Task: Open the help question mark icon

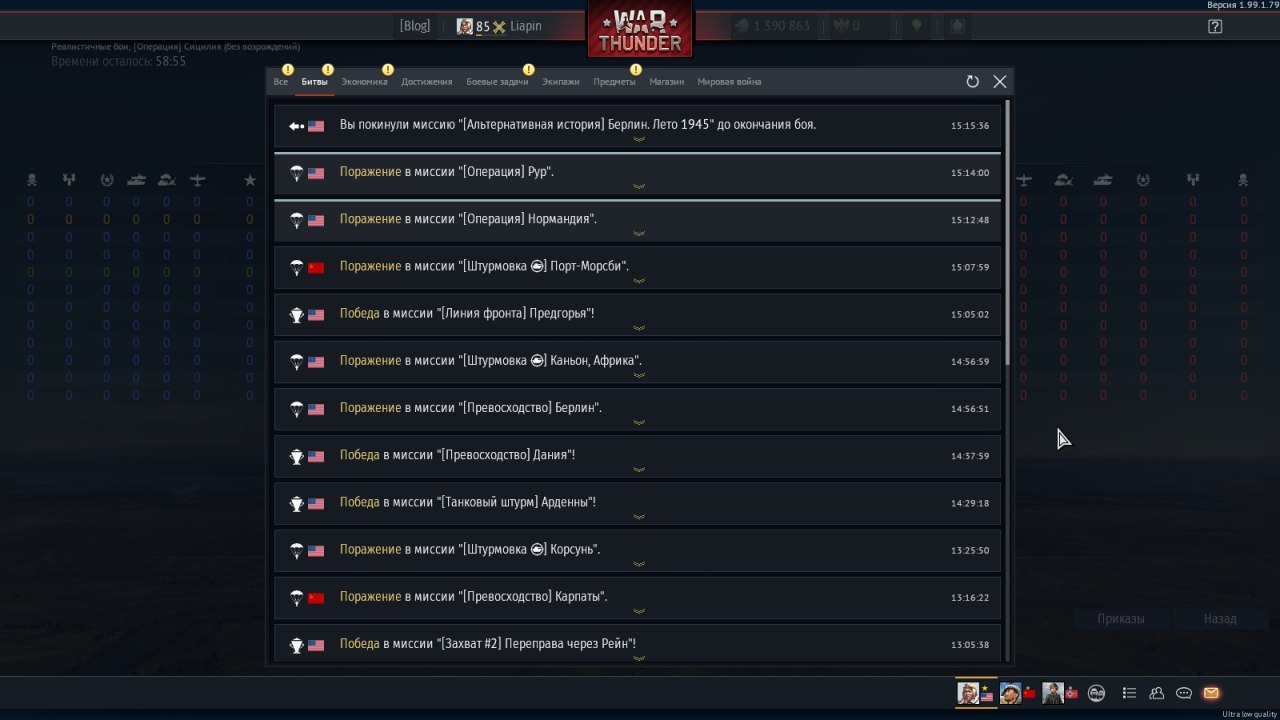Action: click(1215, 27)
